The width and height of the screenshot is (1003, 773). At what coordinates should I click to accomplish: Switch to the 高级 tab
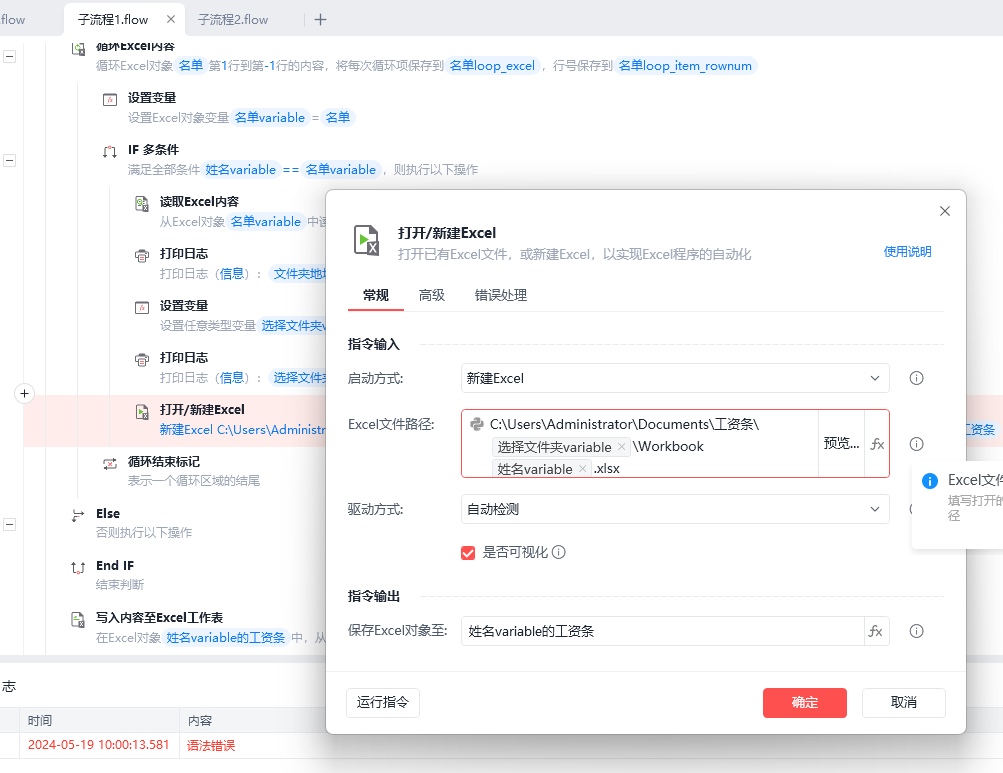[x=432, y=295]
